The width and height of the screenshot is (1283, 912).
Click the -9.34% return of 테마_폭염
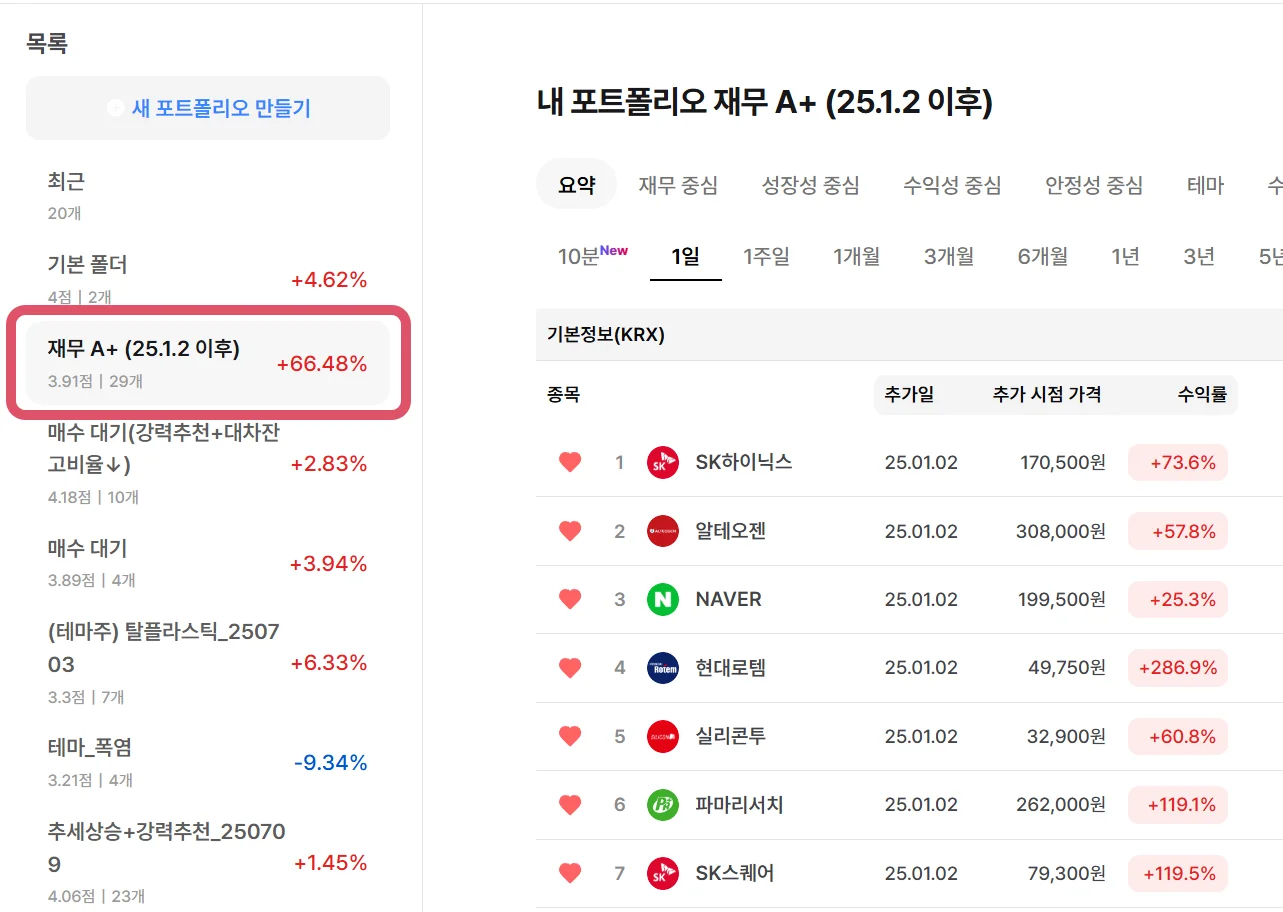[x=331, y=763]
